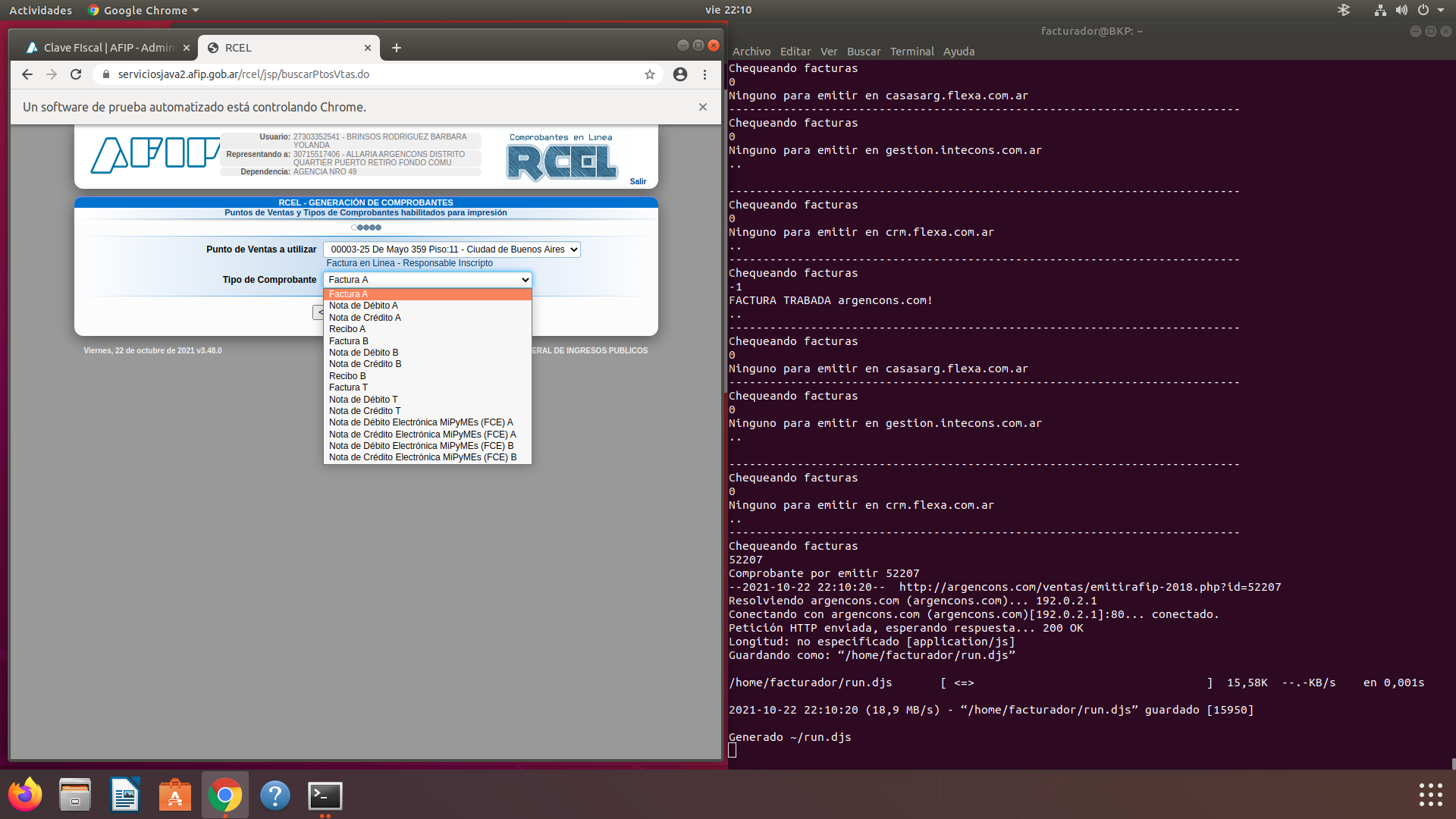
Task: Select Nota de Débito Electrónica MiPyMEs (FCE) B
Action: point(428,446)
